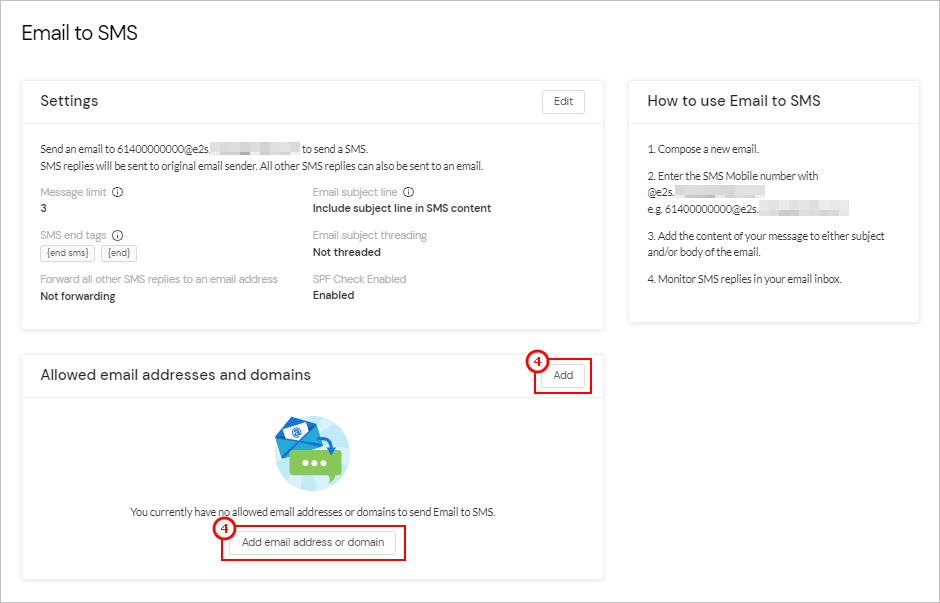Click the 'SMS end tags' label

[73, 236]
